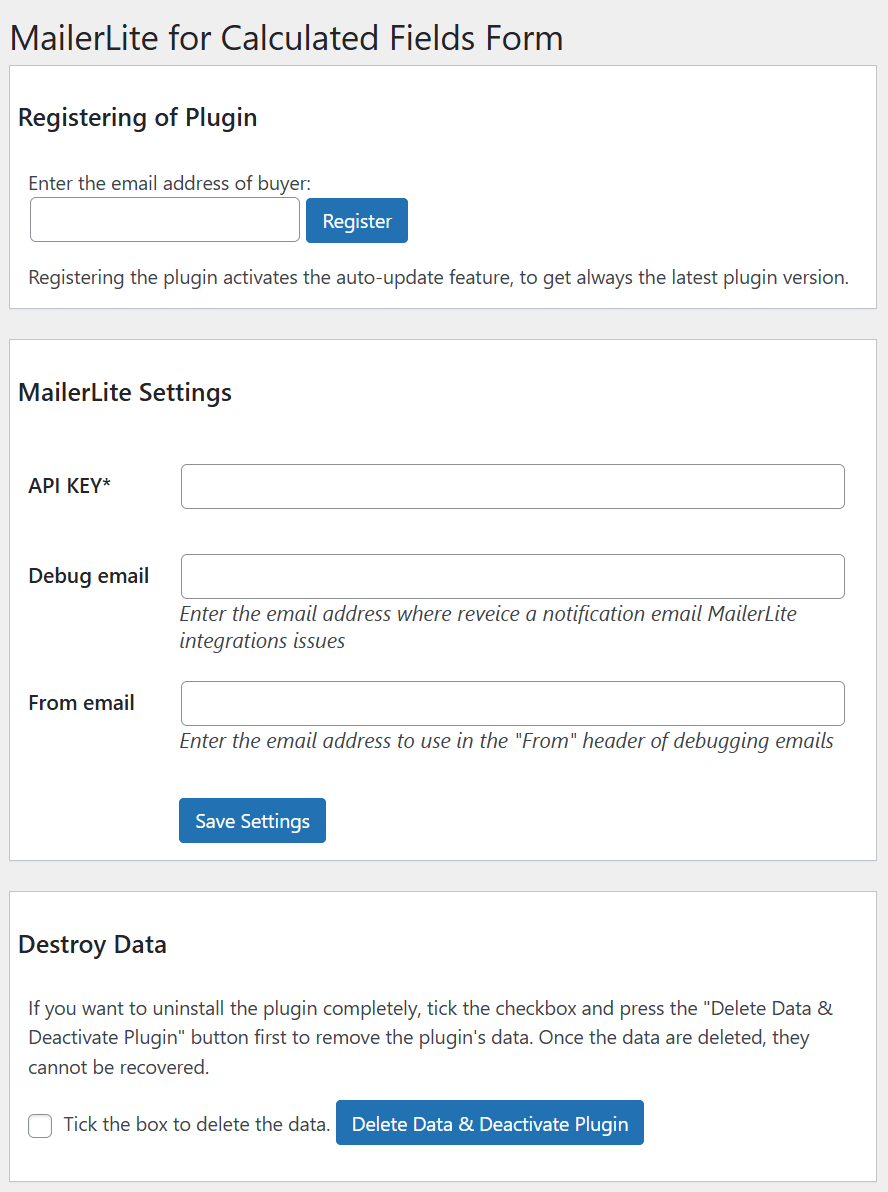Focus the API KEY input field
Image resolution: width=888 pixels, height=1192 pixels.
512,487
